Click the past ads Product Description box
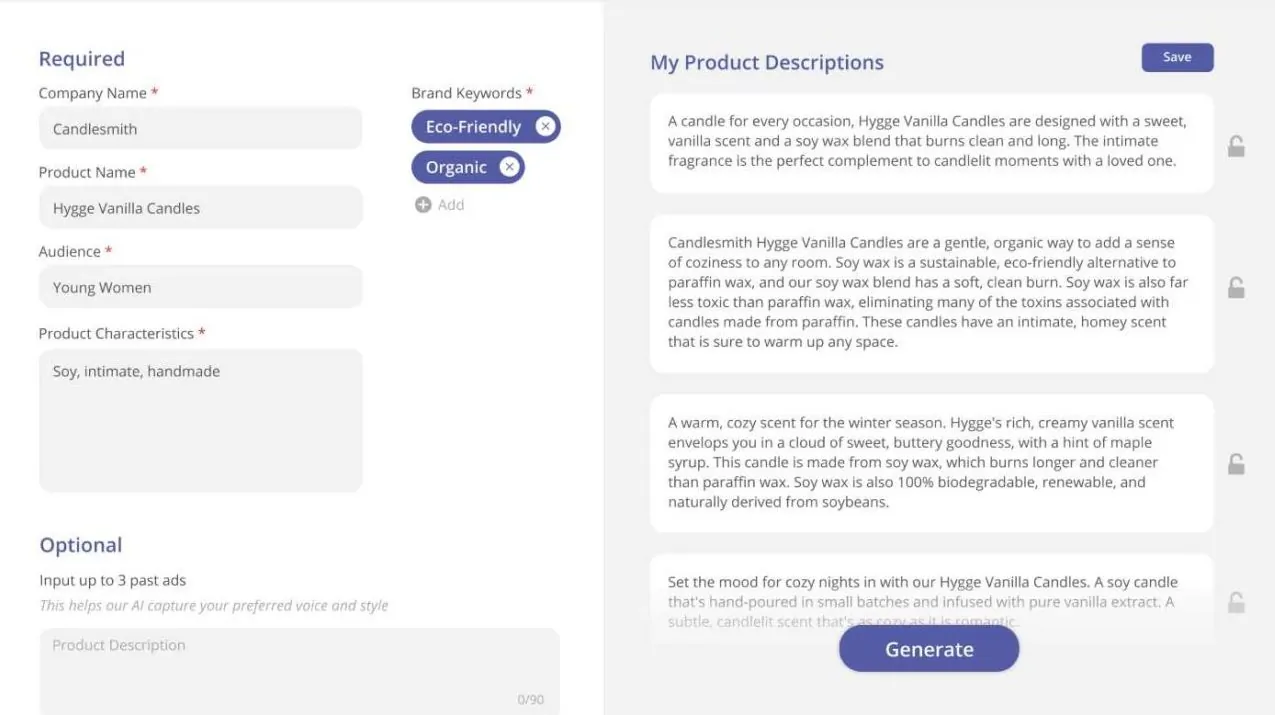 pos(299,668)
